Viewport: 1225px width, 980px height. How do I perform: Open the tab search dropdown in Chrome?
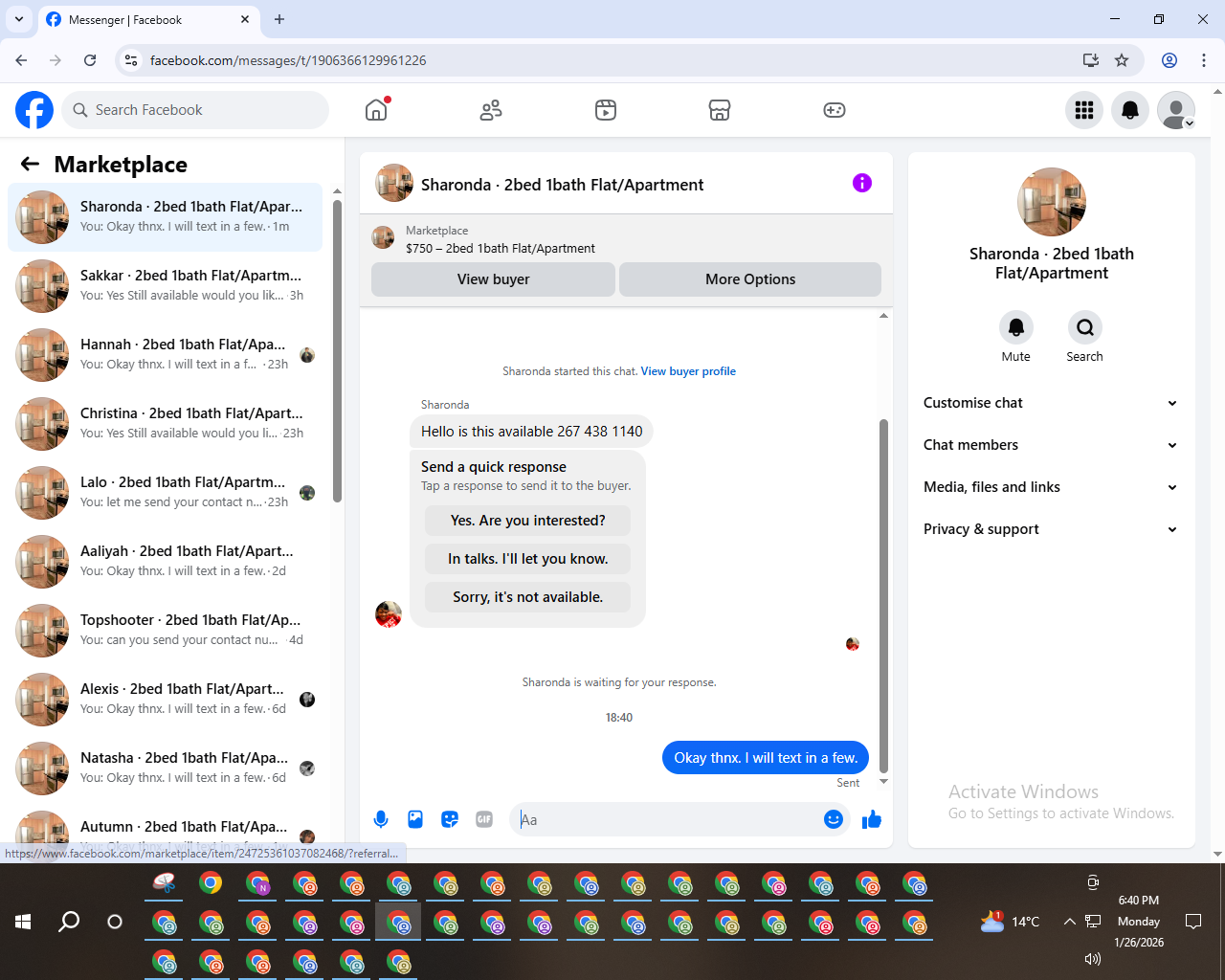[x=19, y=19]
